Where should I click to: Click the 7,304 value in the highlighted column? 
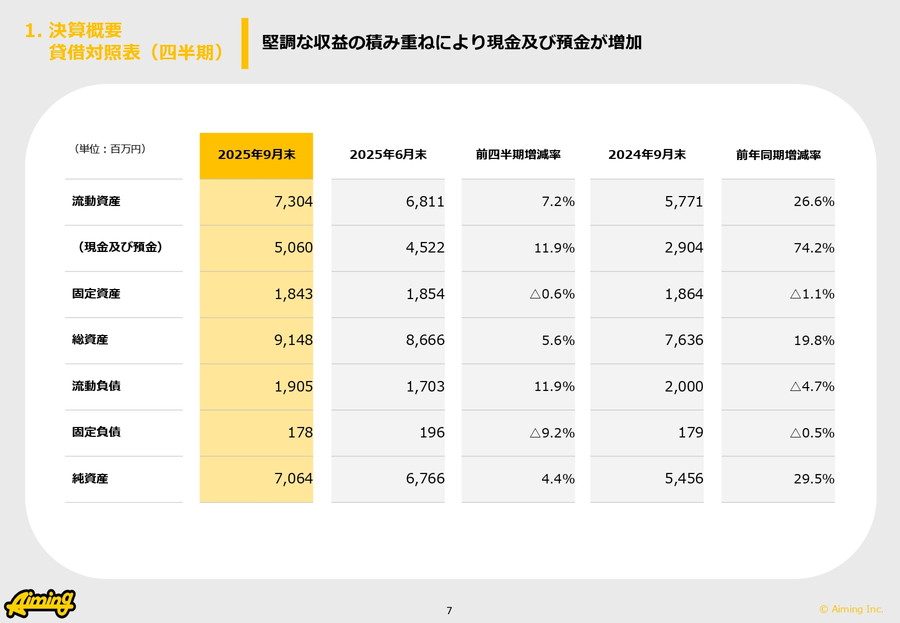pyautogui.click(x=293, y=201)
